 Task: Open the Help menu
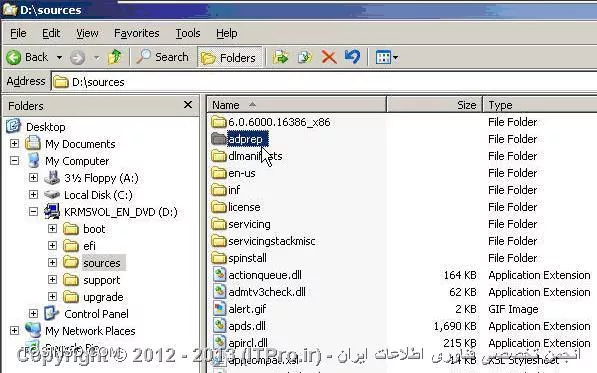[227, 33]
